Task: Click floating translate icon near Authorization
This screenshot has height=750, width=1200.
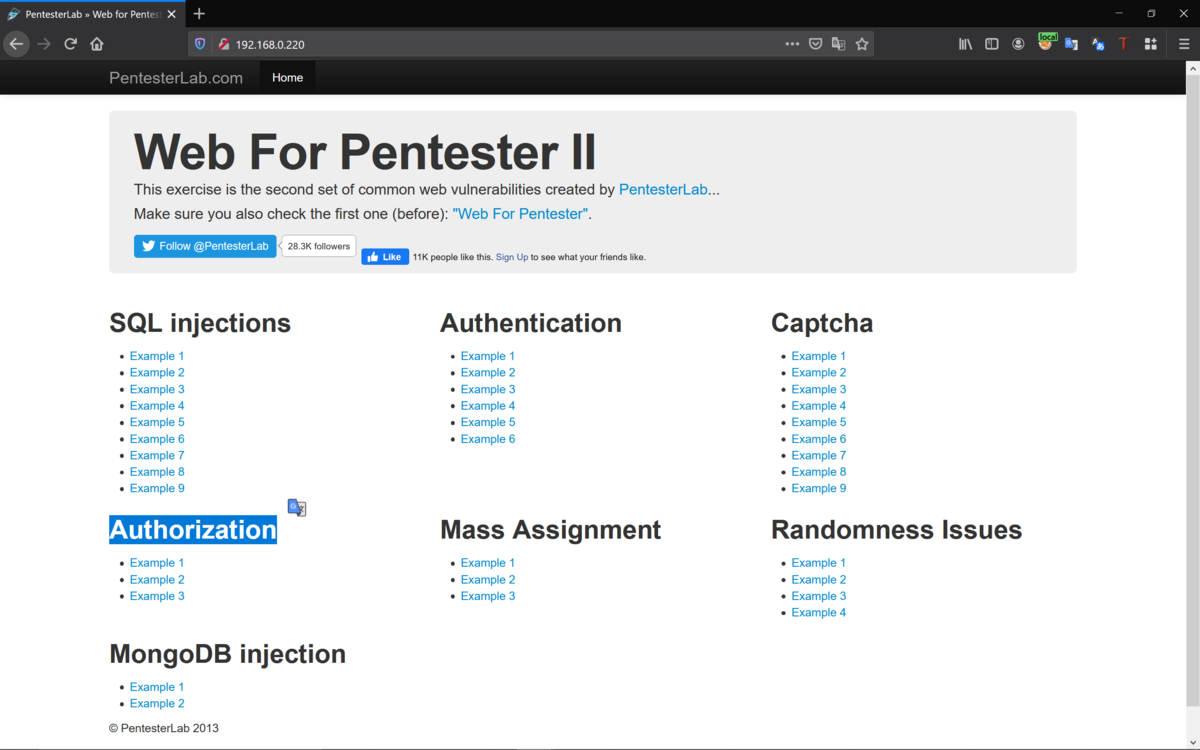Action: (297, 508)
